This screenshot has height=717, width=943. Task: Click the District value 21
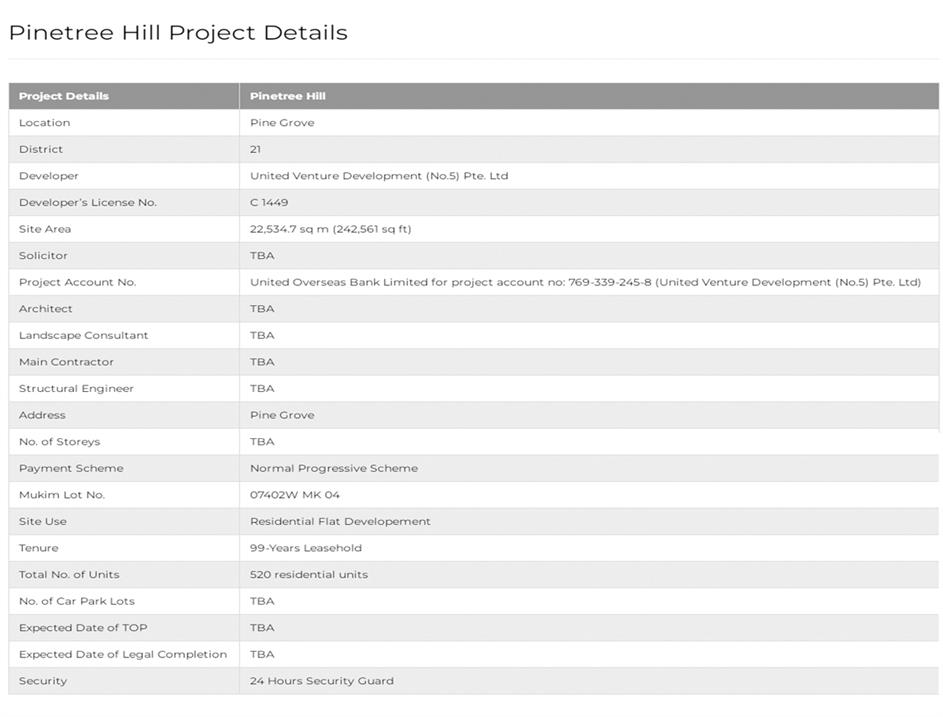(256, 149)
